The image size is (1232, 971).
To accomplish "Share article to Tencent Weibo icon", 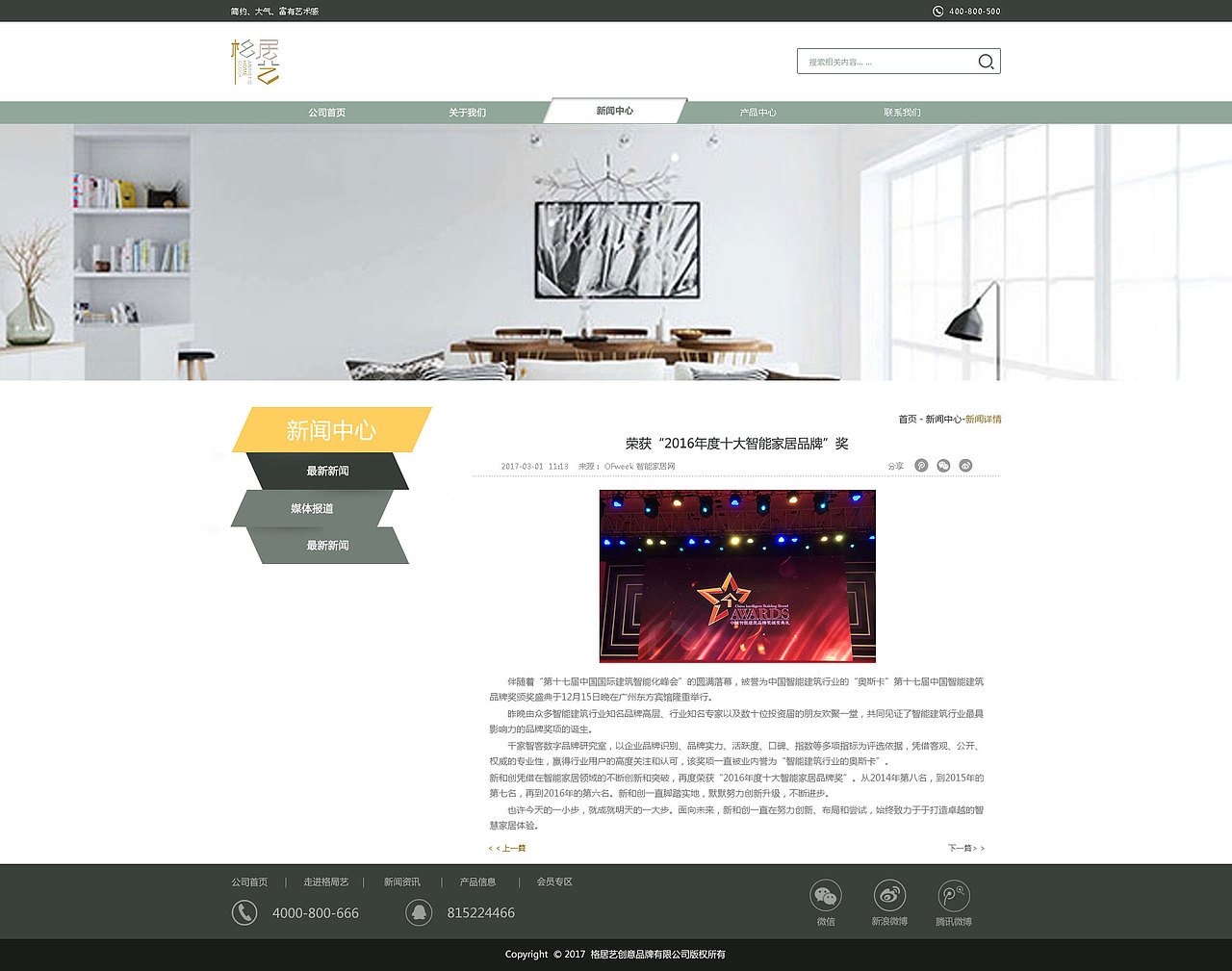I will (921, 465).
